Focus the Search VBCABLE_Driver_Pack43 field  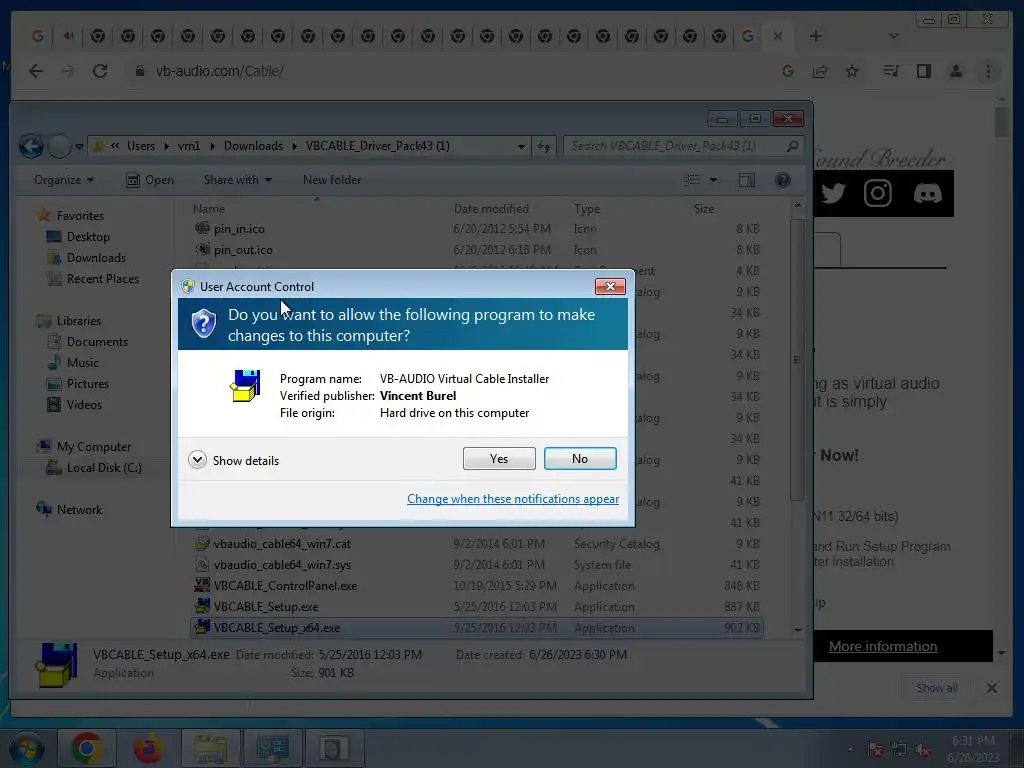click(x=682, y=146)
